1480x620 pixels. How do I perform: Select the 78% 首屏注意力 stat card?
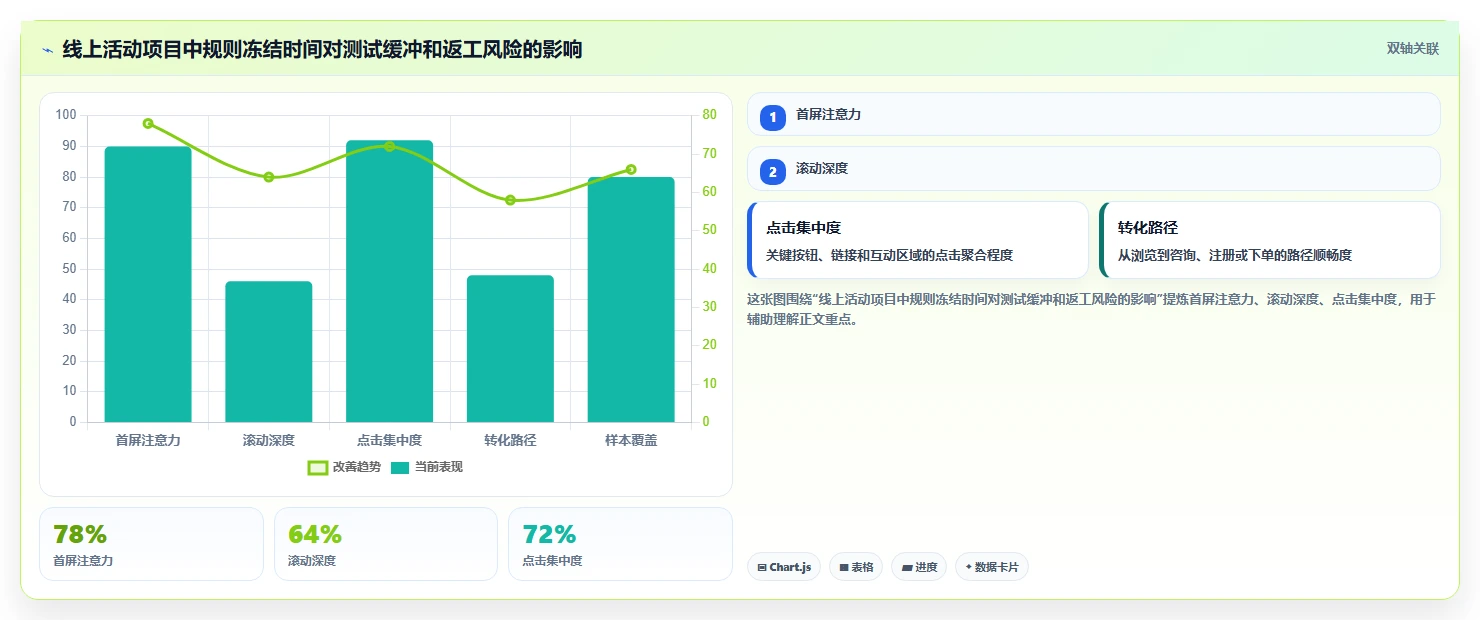152,544
